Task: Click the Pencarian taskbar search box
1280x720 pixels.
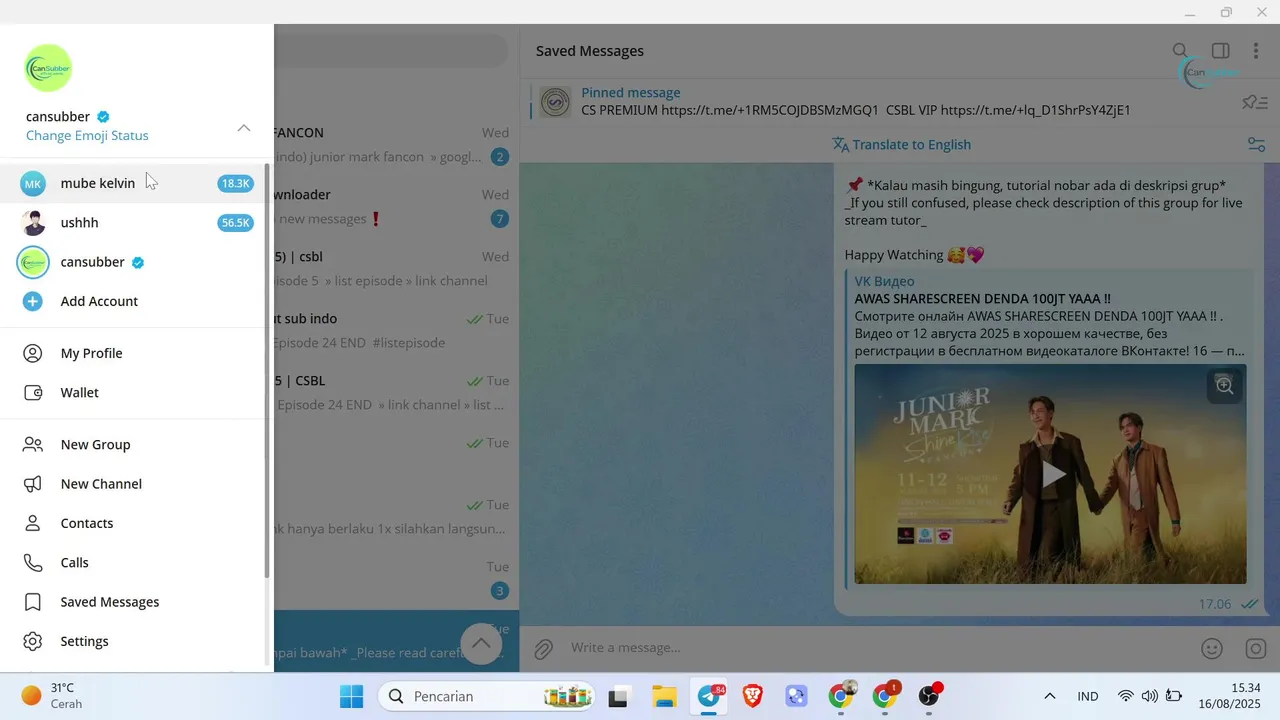Action: 486,696
